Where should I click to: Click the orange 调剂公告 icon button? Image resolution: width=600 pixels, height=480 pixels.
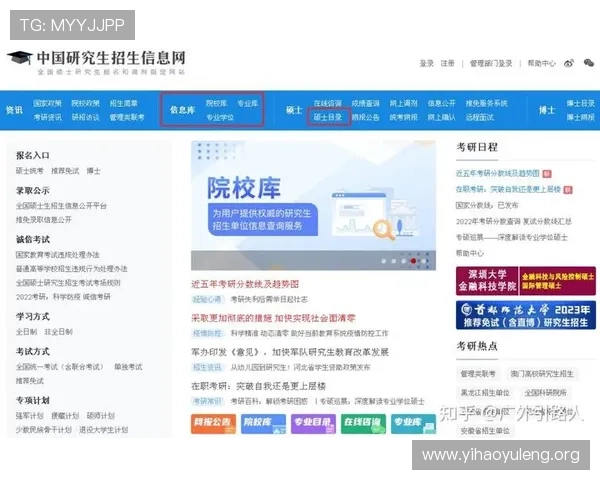pos(214,424)
